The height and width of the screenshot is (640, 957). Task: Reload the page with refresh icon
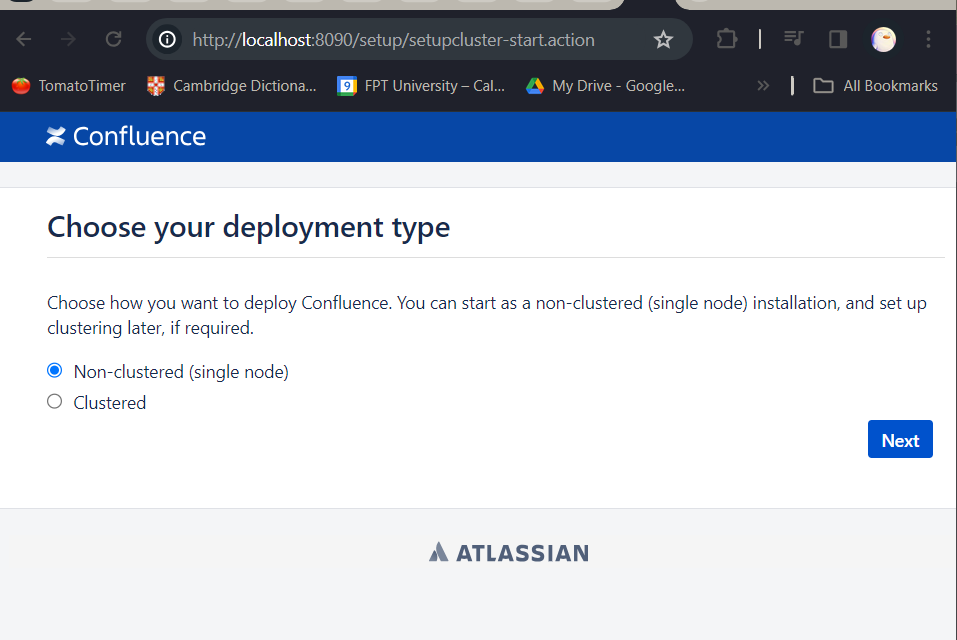click(114, 40)
